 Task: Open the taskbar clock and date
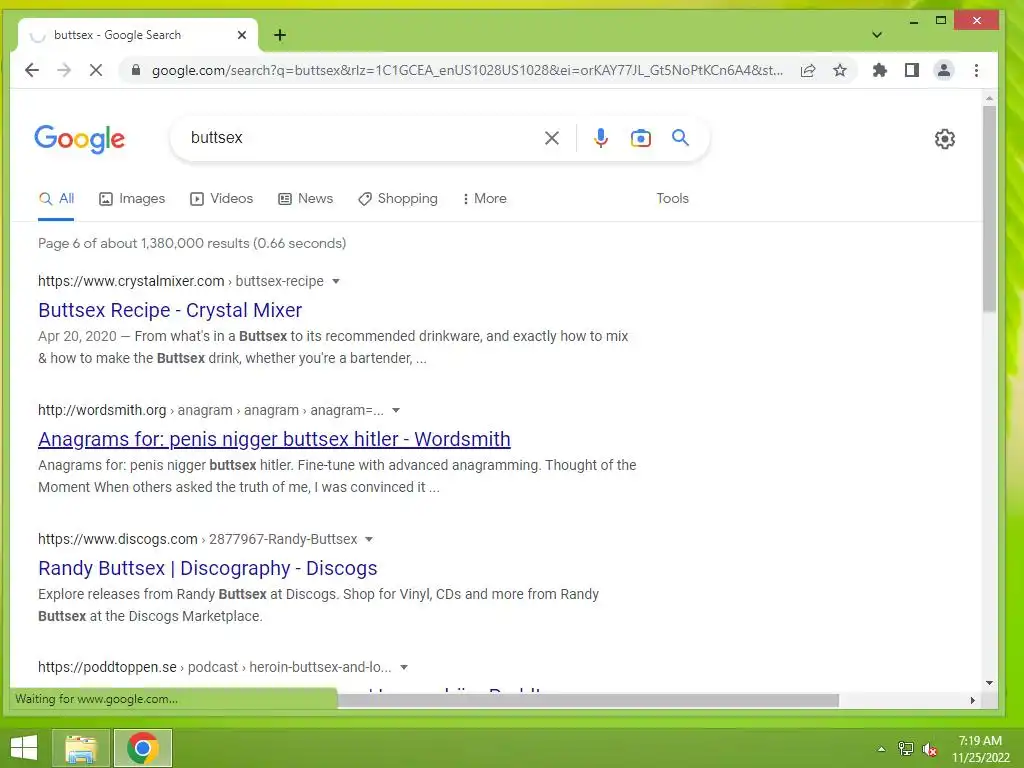[980, 749]
